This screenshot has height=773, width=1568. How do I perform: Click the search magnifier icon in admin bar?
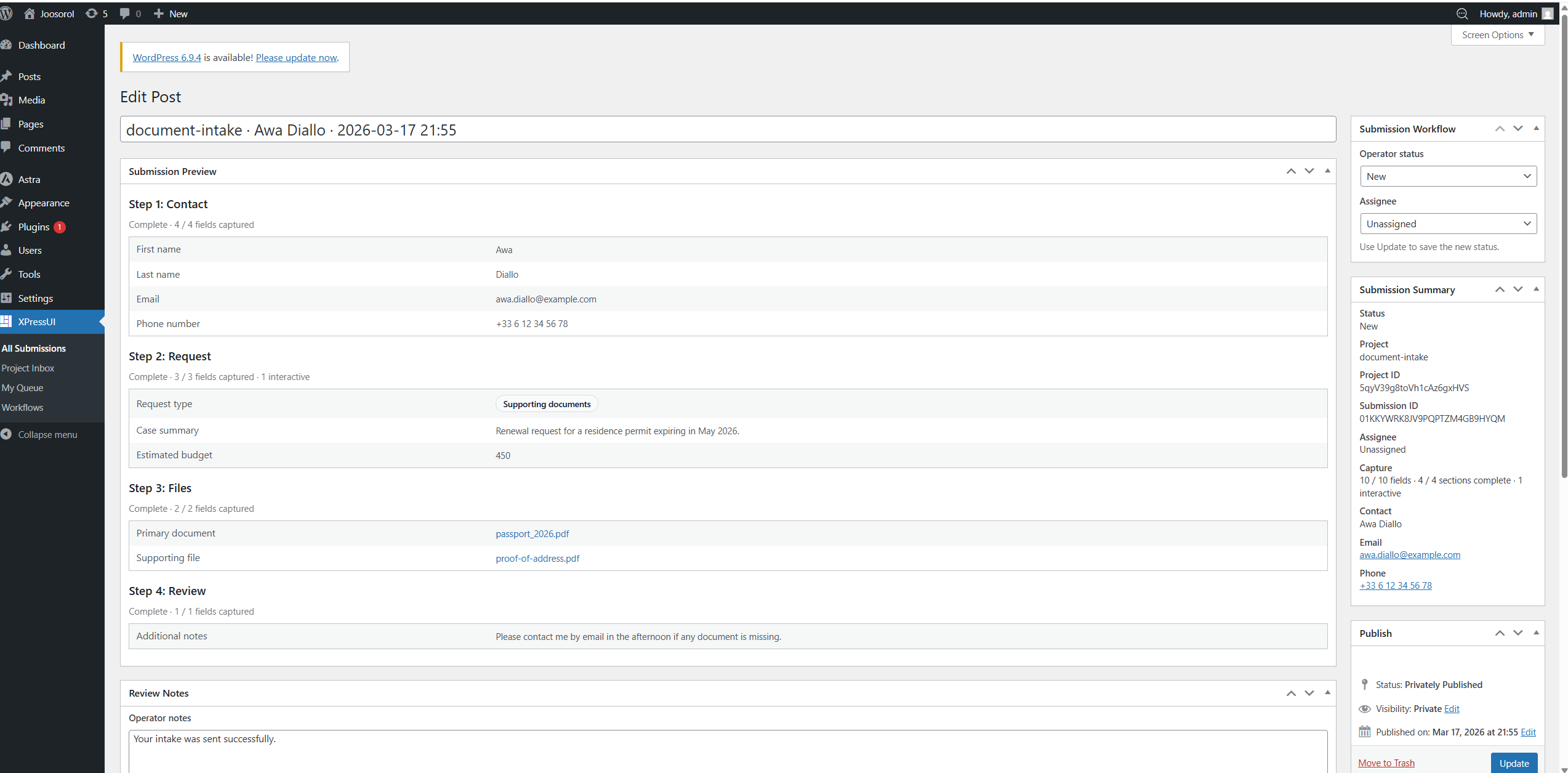tap(1462, 14)
